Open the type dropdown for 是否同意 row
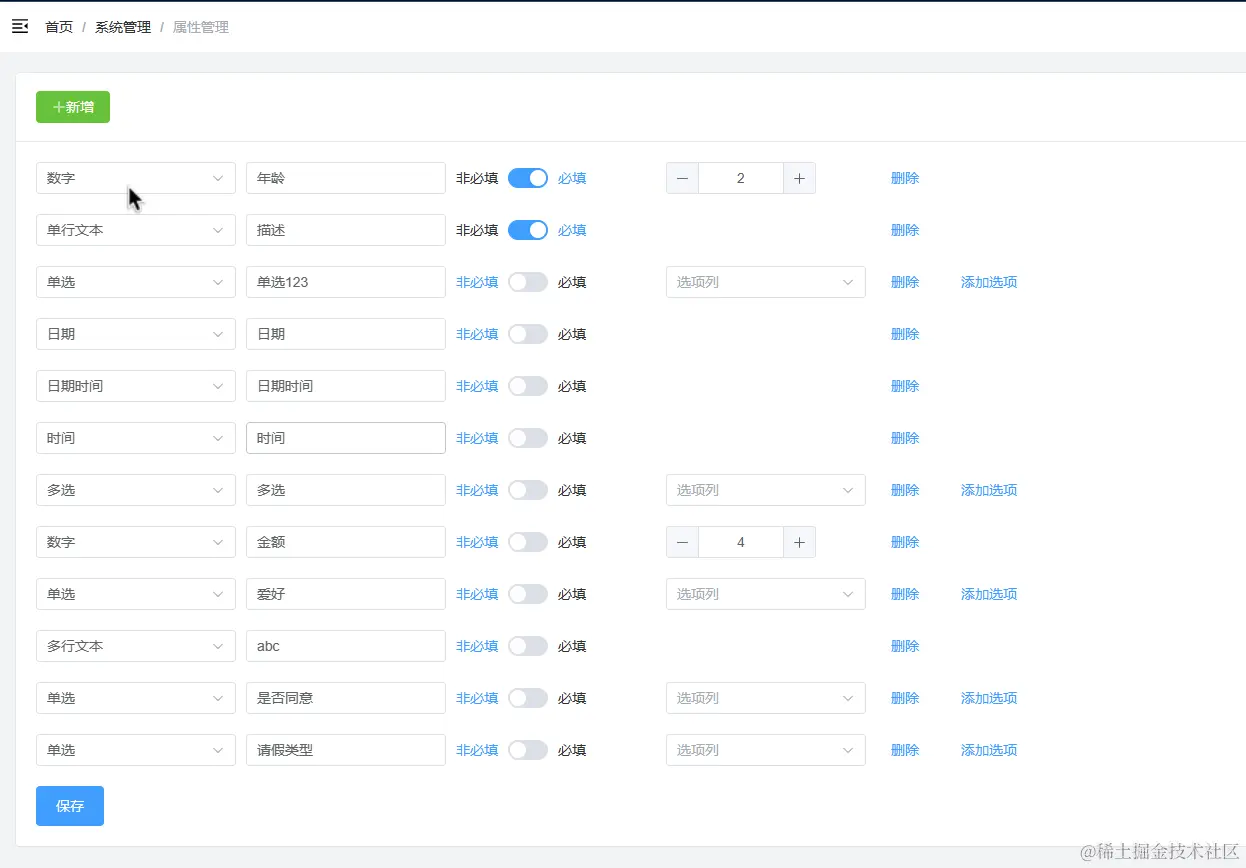The width and height of the screenshot is (1246, 868). (136, 698)
